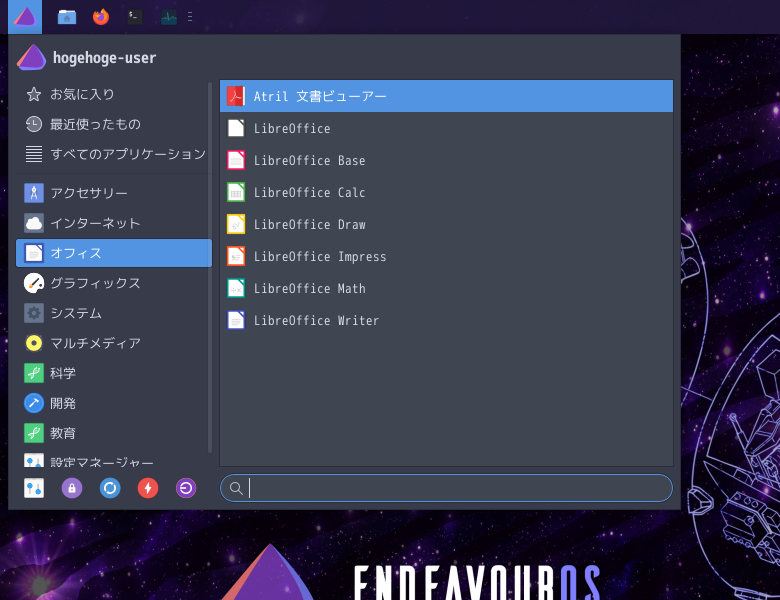Open Atril document viewer icon
Viewport: 780px width, 600px height.
click(236, 96)
